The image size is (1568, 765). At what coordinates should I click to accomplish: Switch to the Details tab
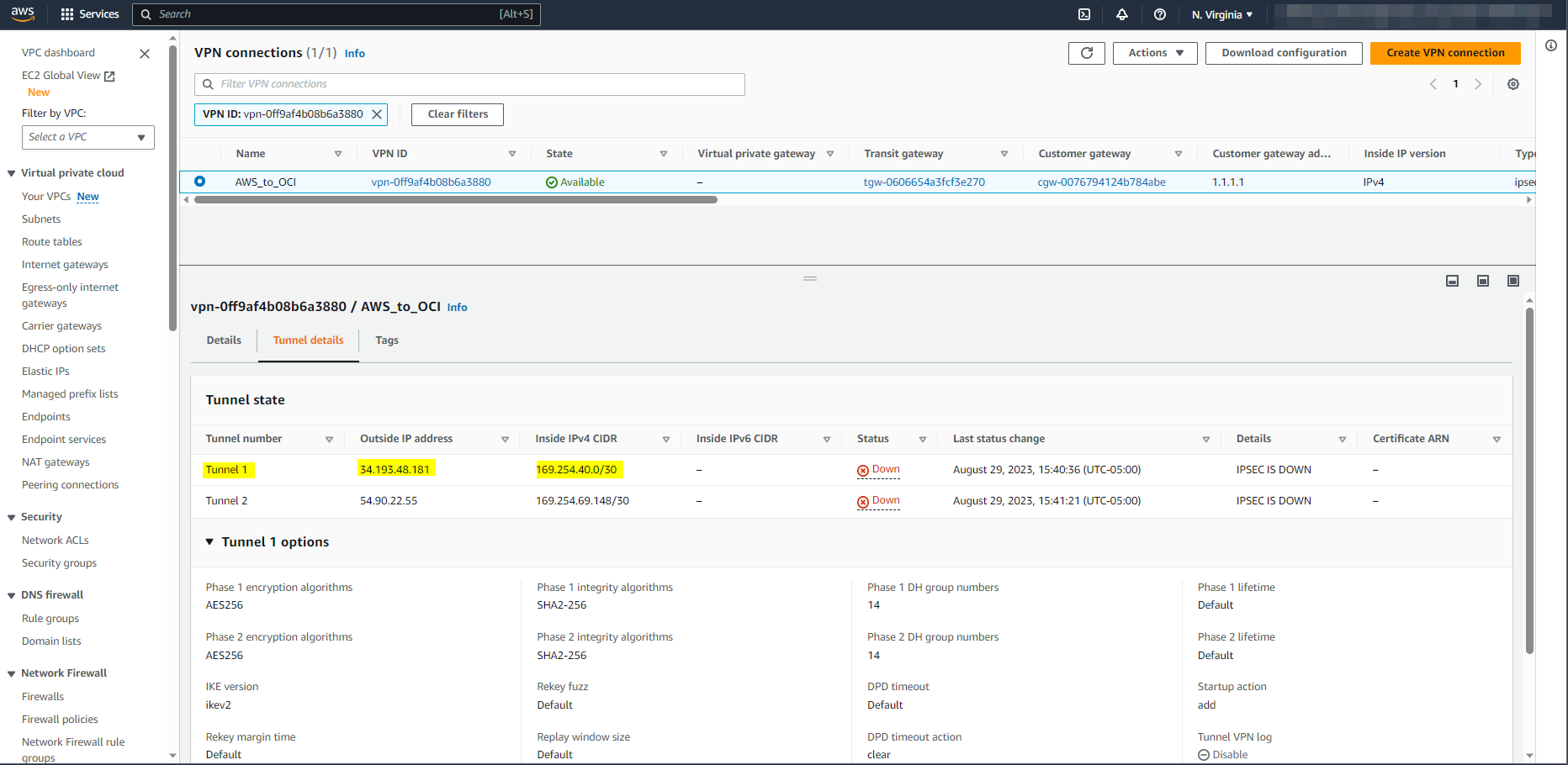pyautogui.click(x=224, y=340)
